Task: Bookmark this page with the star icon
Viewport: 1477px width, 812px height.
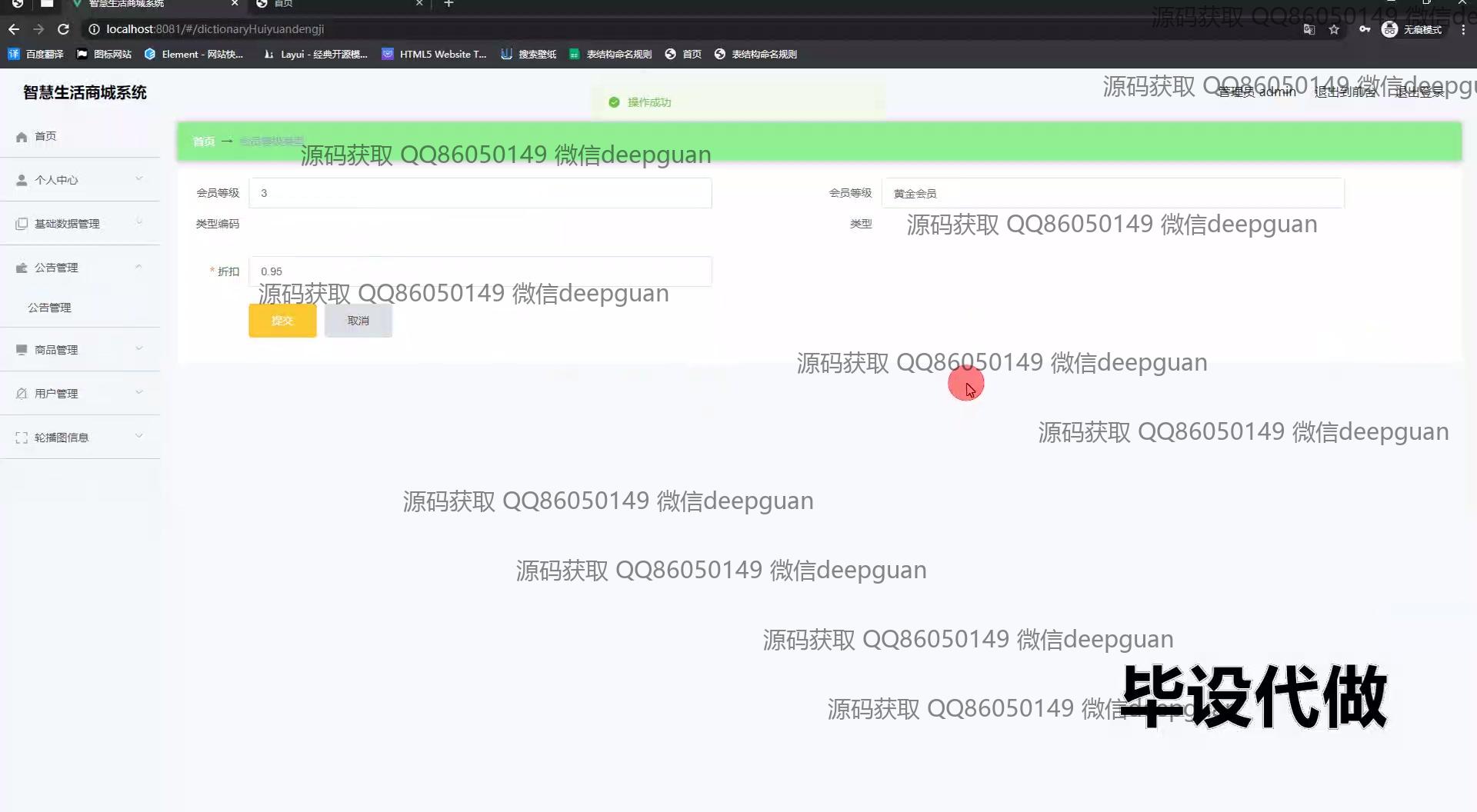Action: (x=1334, y=29)
